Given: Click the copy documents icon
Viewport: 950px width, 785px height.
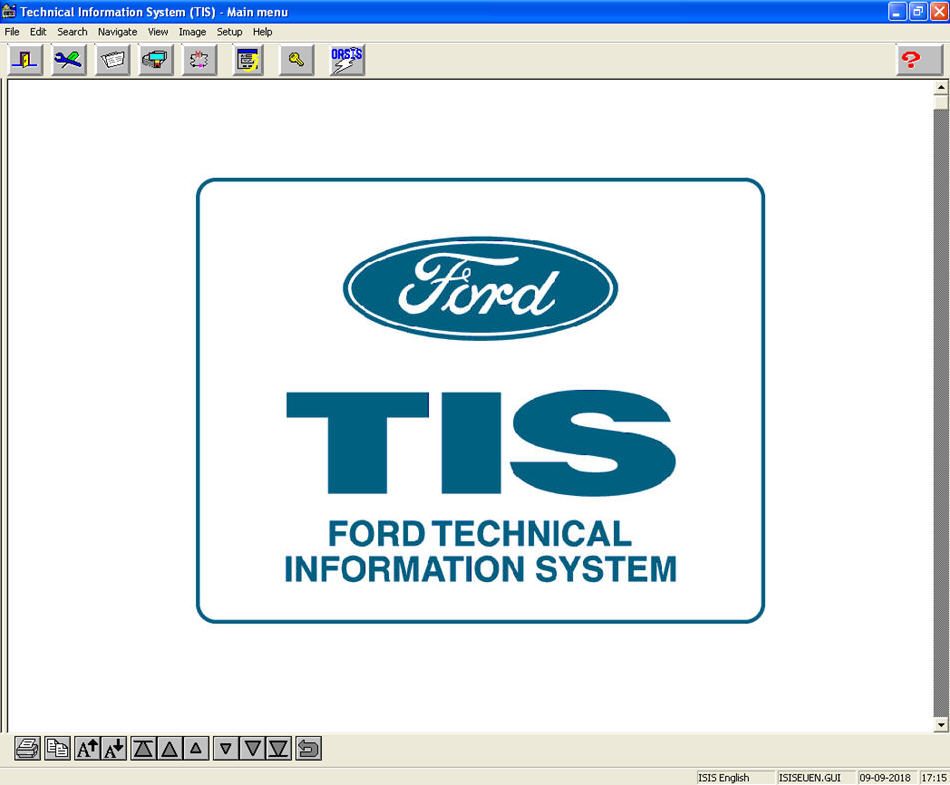Looking at the screenshot, I should pyautogui.click(x=58, y=749).
